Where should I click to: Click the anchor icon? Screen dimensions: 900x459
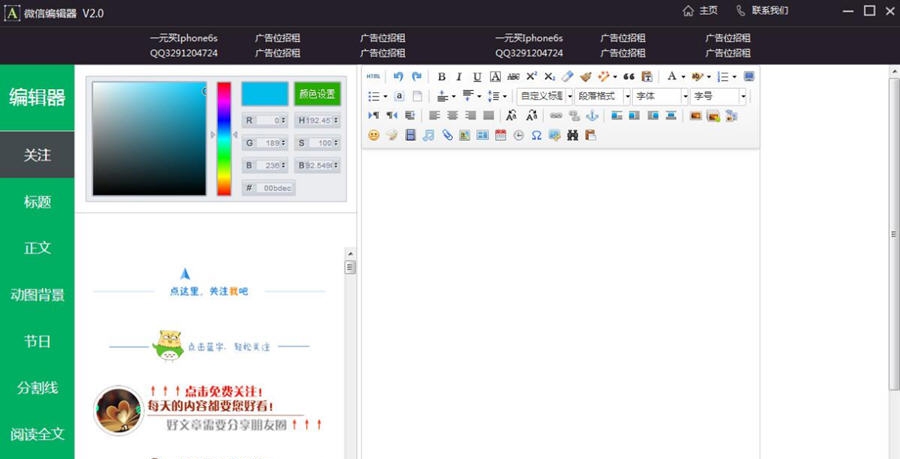[592, 116]
